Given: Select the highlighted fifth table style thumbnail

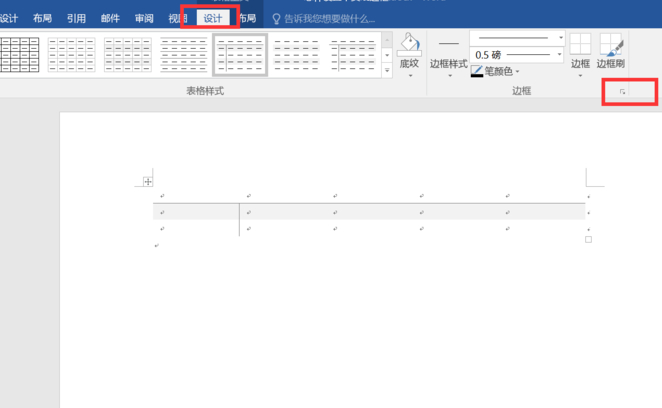Looking at the screenshot, I should [x=240, y=55].
